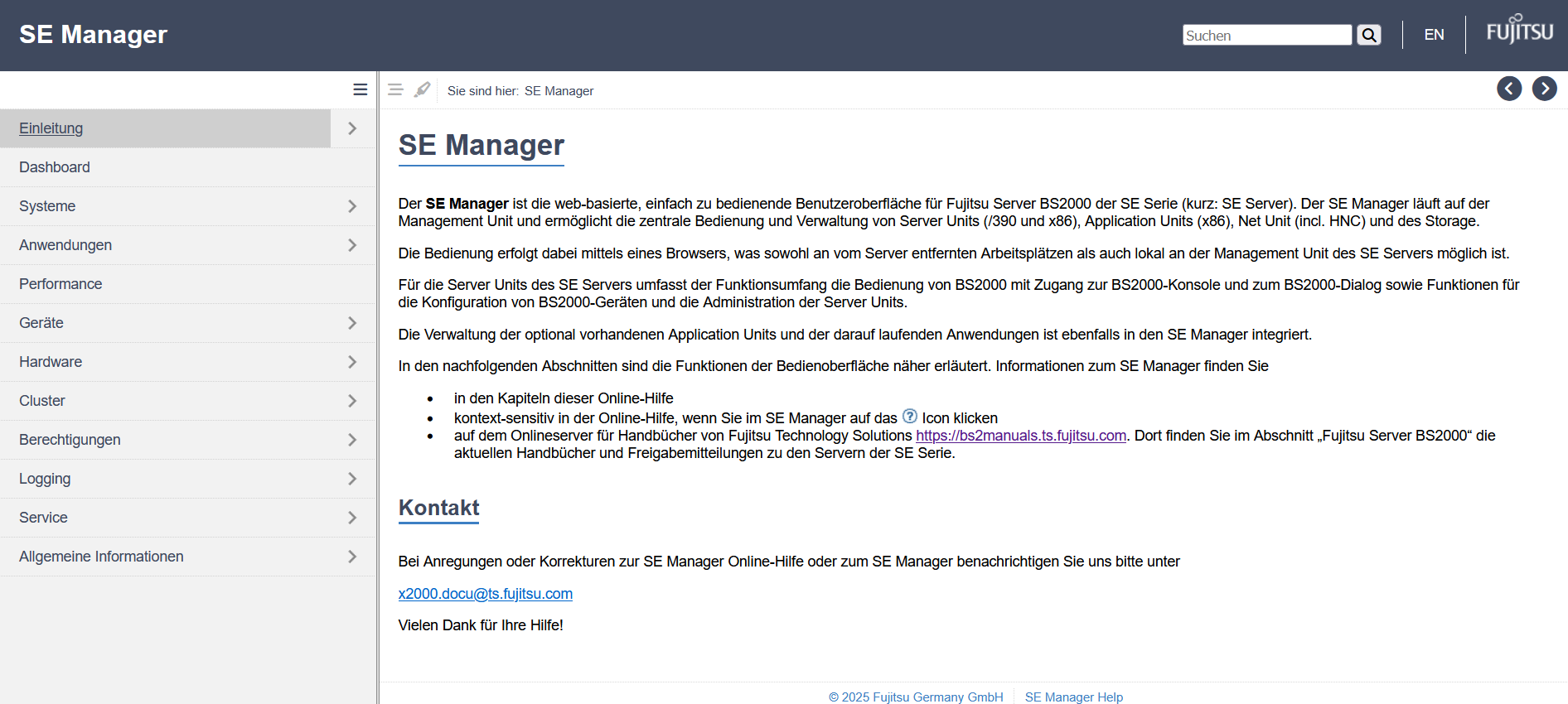Click the context help question mark icon
This screenshot has width=1568, height=704.
pos(909,417)
